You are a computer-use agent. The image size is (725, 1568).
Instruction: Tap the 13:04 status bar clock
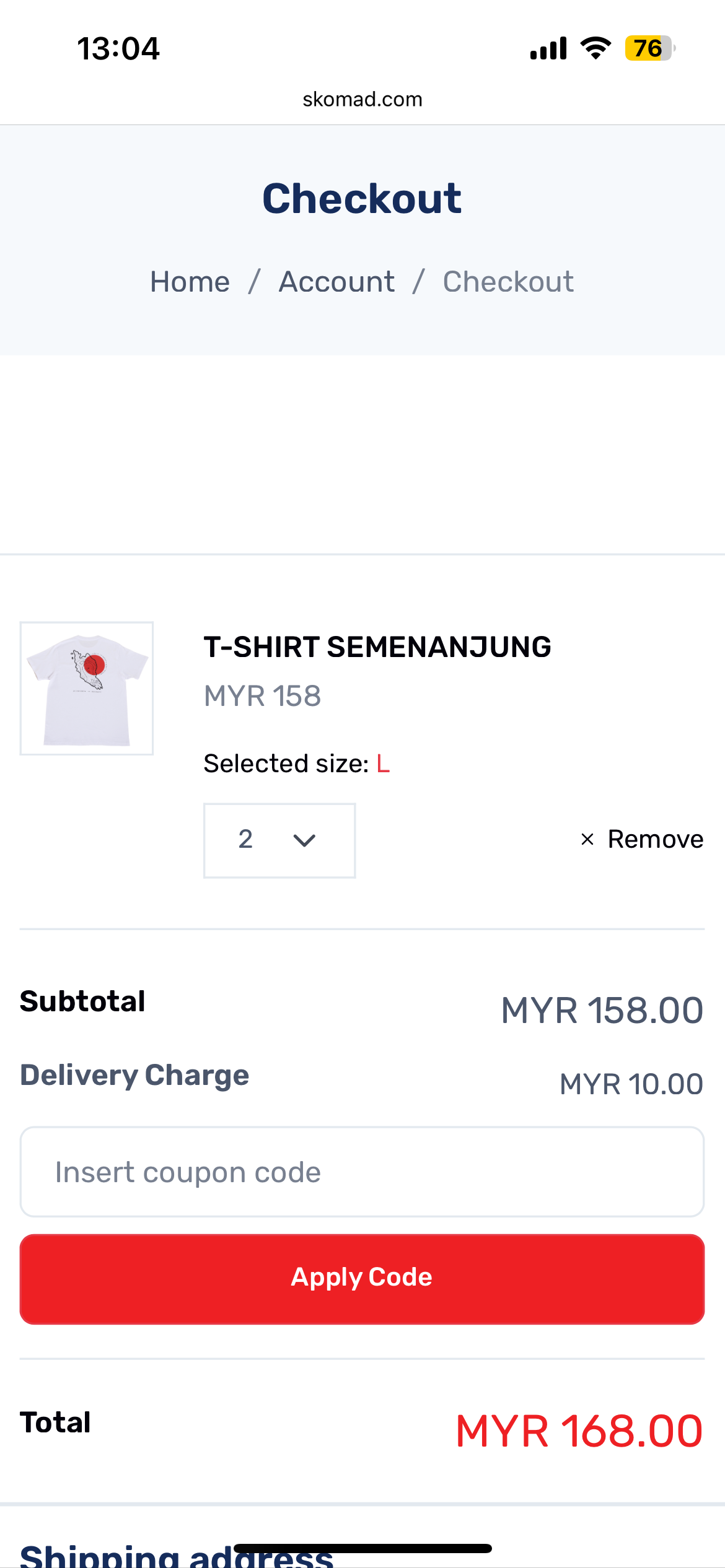(x=118, y=48)
